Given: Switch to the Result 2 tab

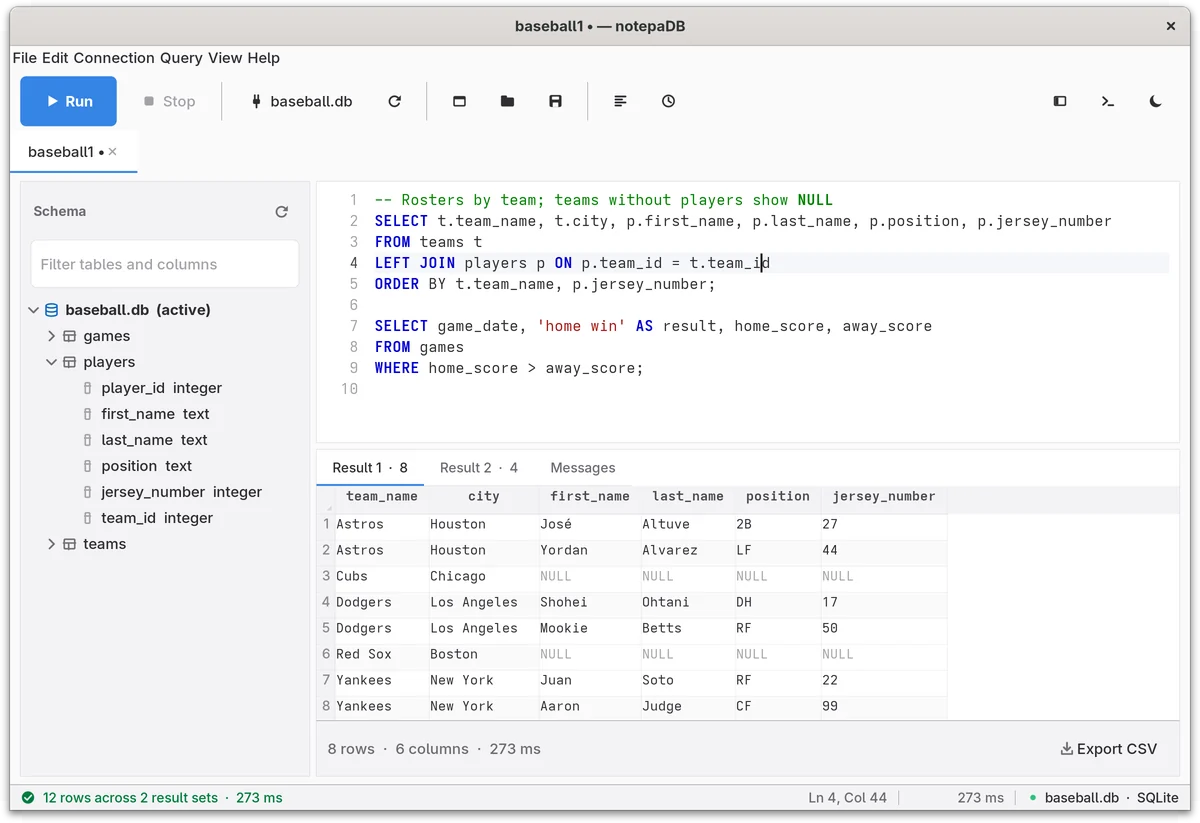Looking at the screenshot, I should [x=479, y=467].
